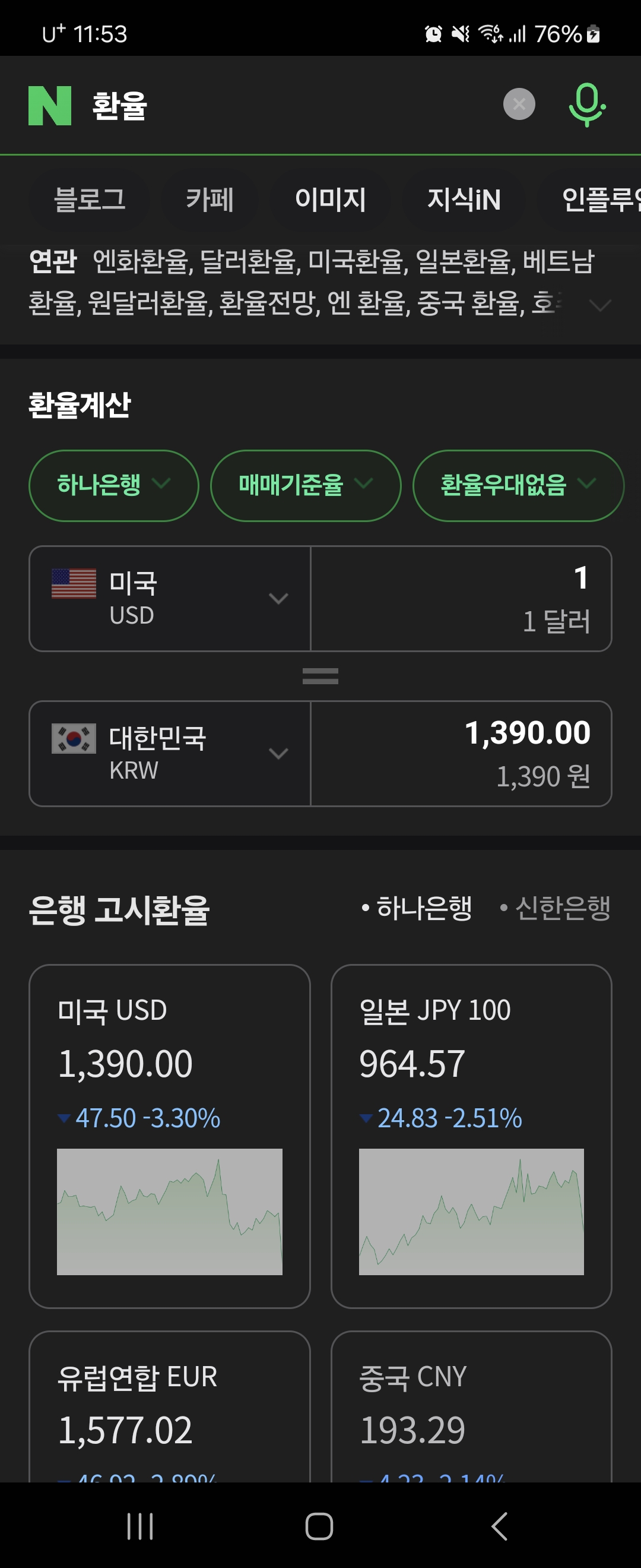Expand the related searches chevron
The height and width of the screenshot is (1568, 641).
point(599,305)
